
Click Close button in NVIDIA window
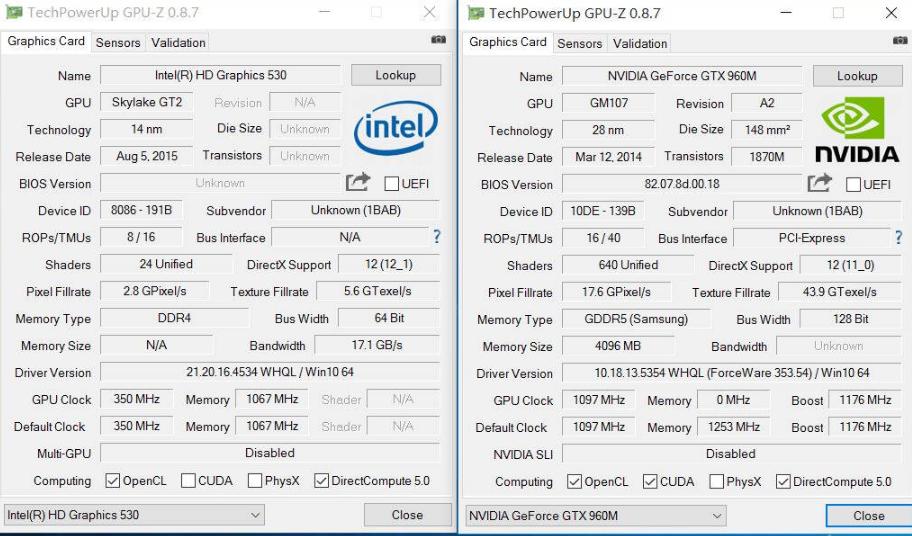click(868, 516)
